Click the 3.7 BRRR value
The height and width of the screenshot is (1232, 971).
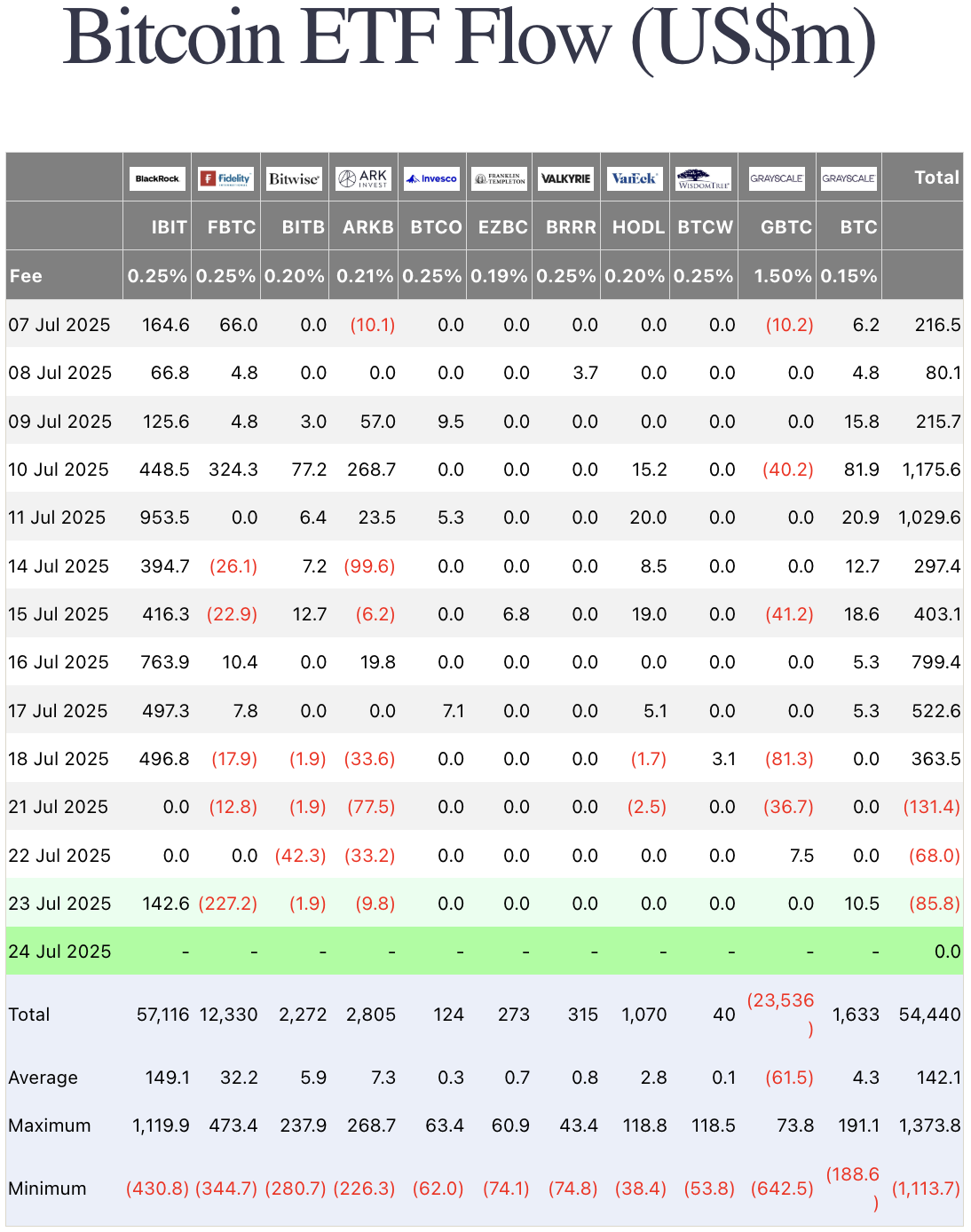pyautogui.click(x=585, y=373)
